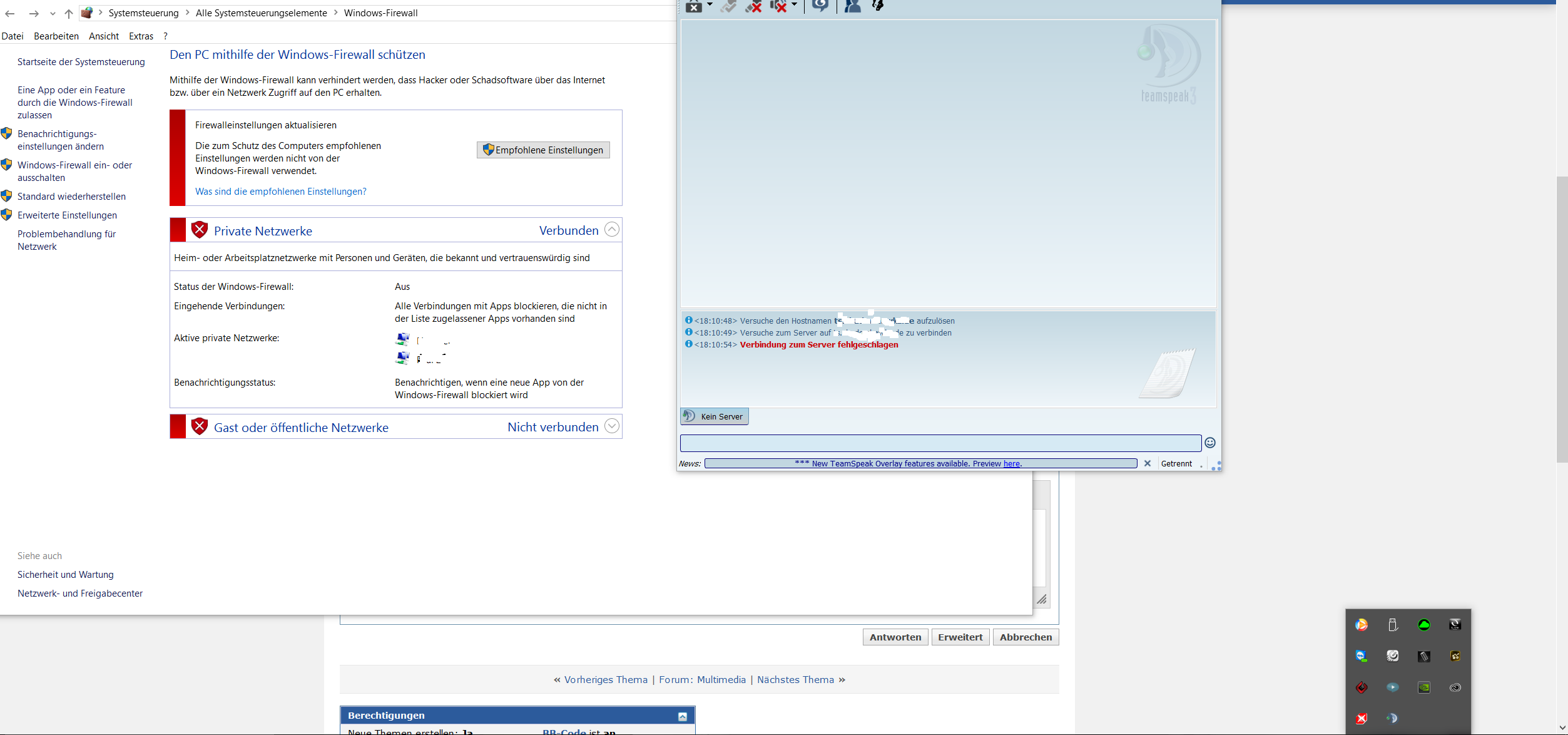
Task: Open the TeamSpeak contacts icon
Action: 852,6
